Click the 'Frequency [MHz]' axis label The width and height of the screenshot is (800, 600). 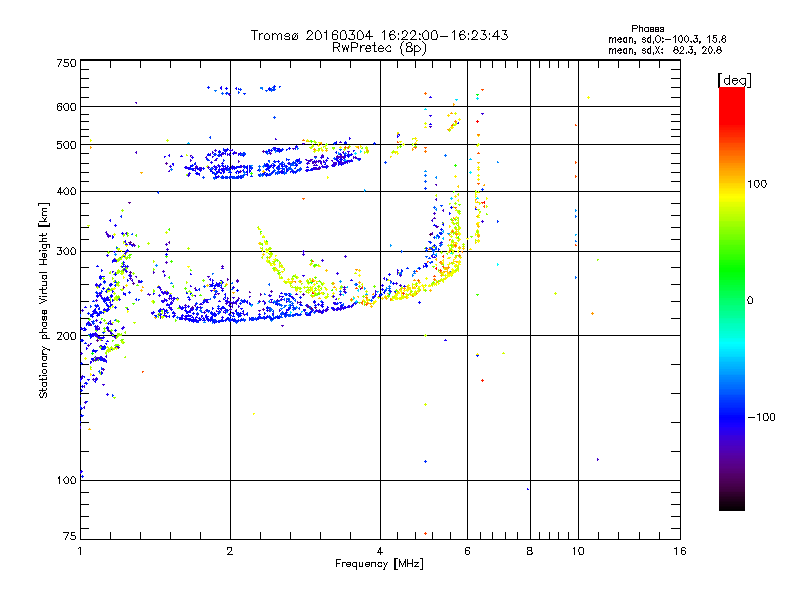coord(379,564)
